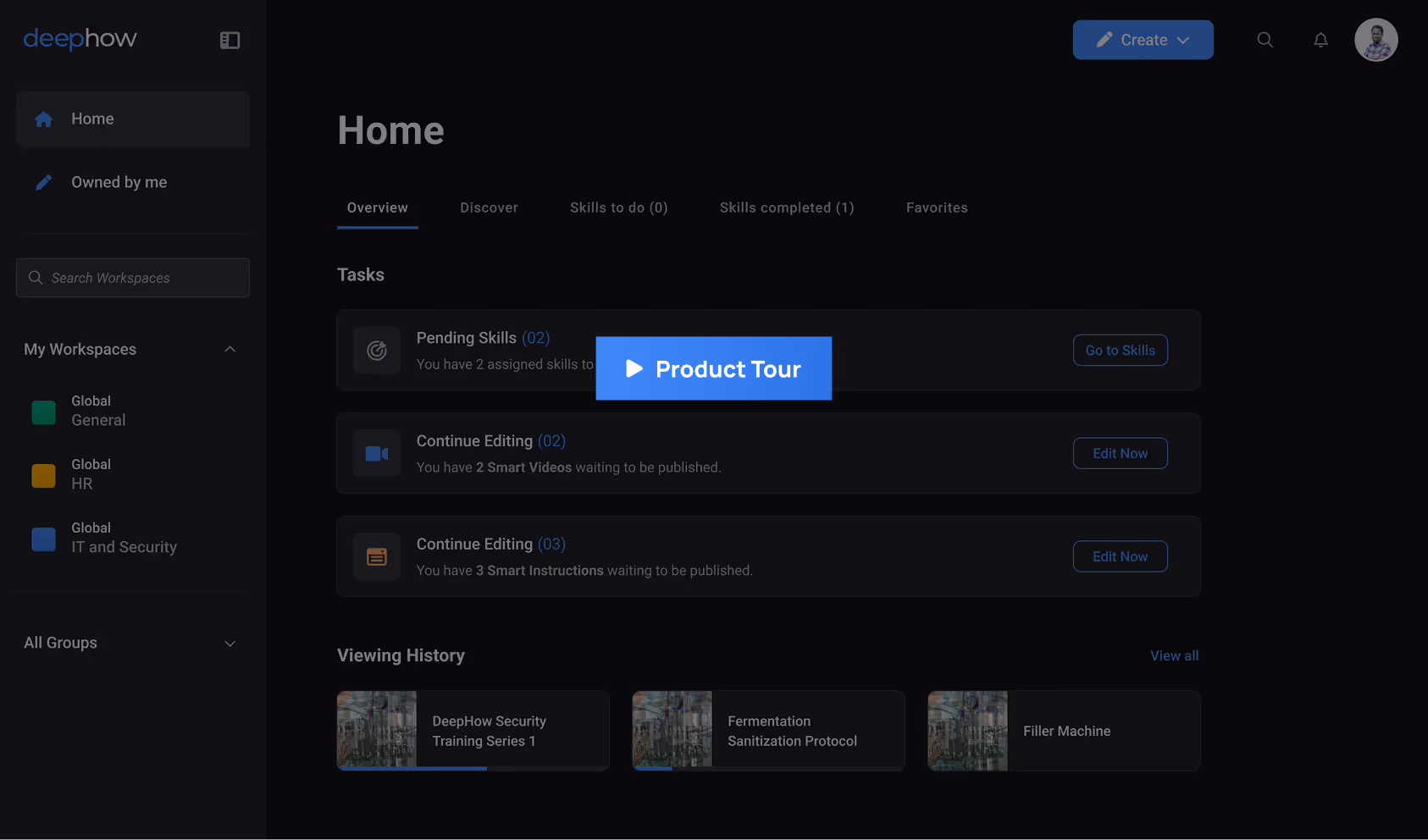This screenshot has height=840, width=1428.
Task: Collapse the My Workspaces section
Action: pos(230,350)
